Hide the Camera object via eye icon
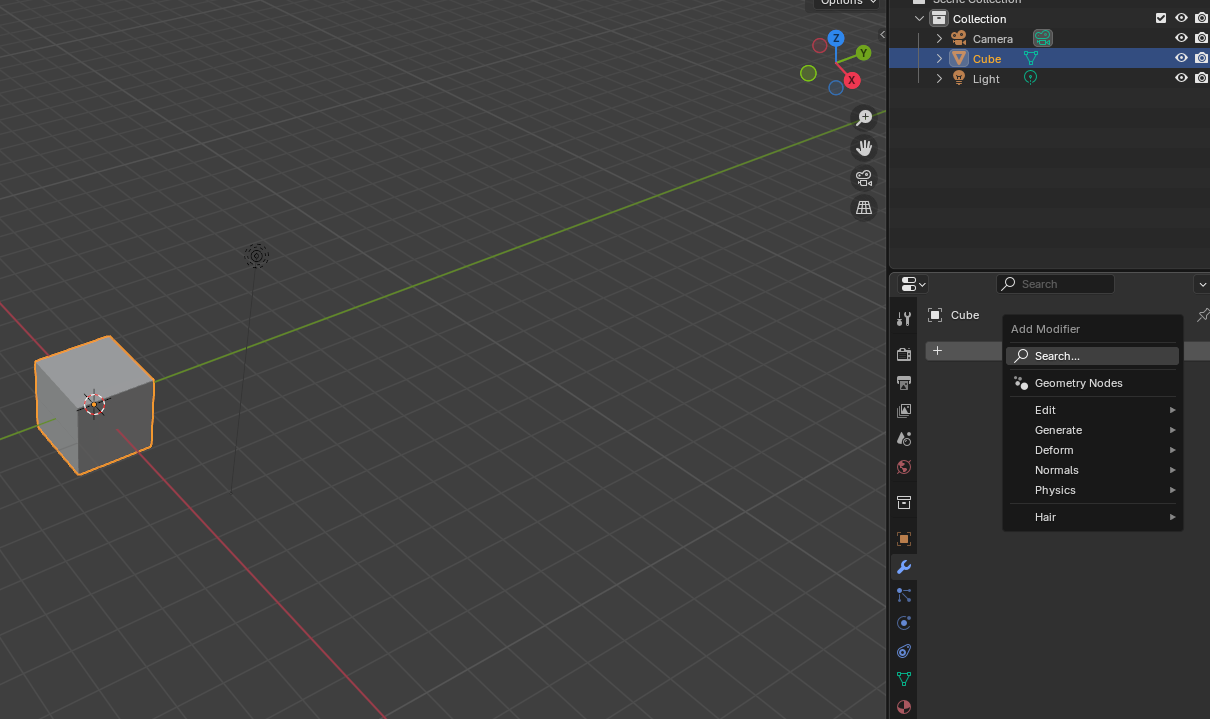The height and width of the screenshot is (719, 1210). coord(1181,38)
